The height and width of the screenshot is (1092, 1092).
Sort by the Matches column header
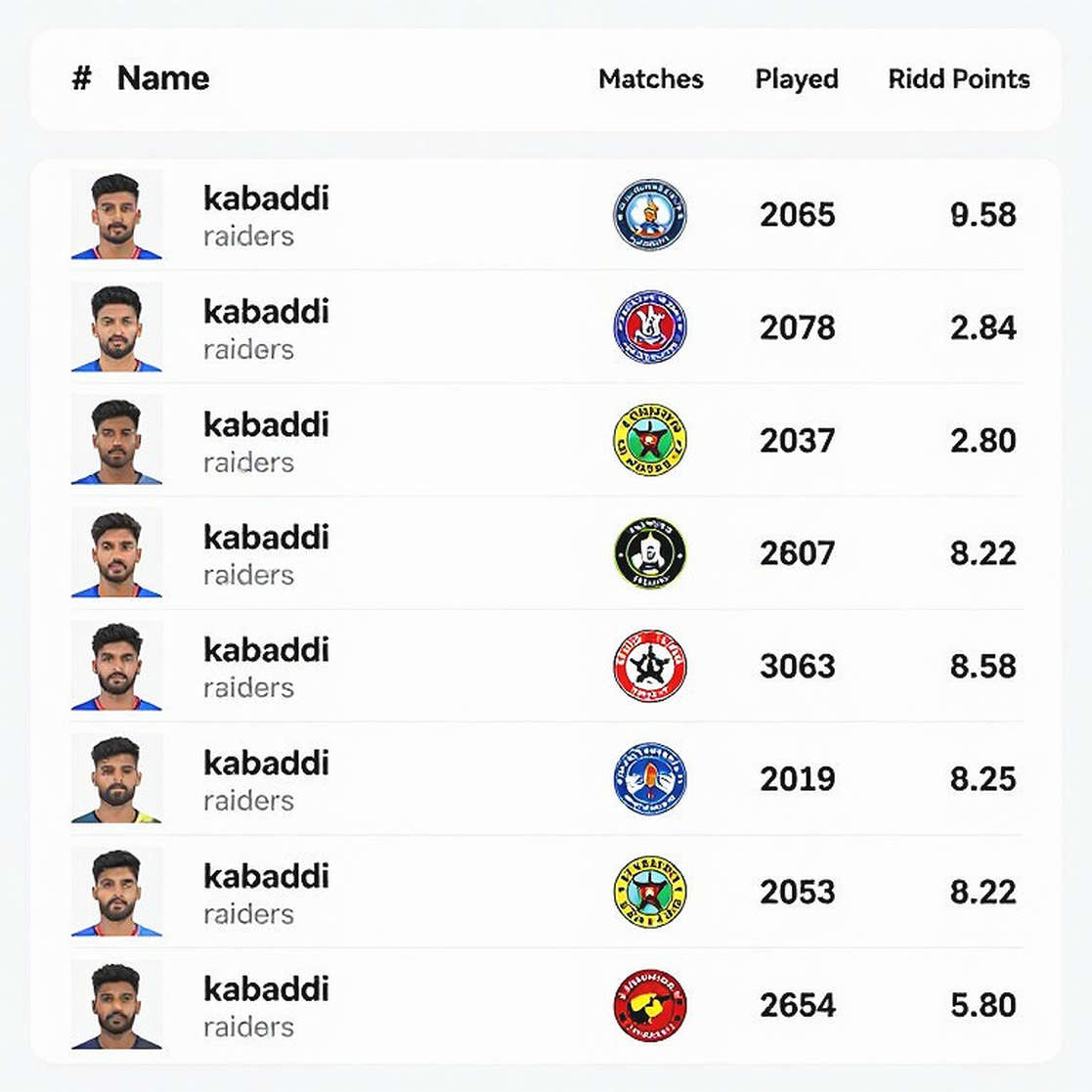coord(651,78)
